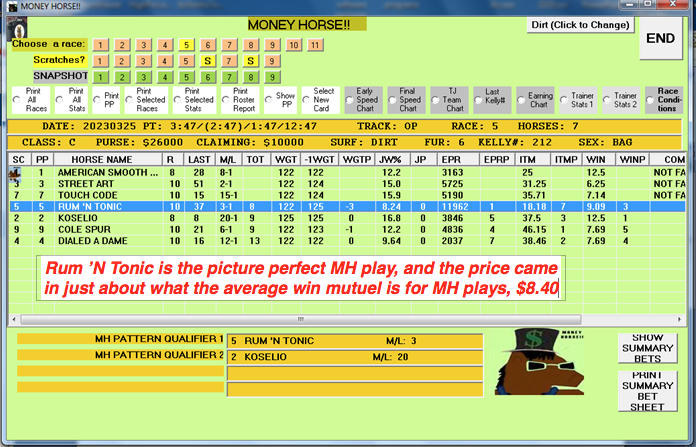
Task: Select the RUM 'N TONIC table row
Action: coord(347,206)
